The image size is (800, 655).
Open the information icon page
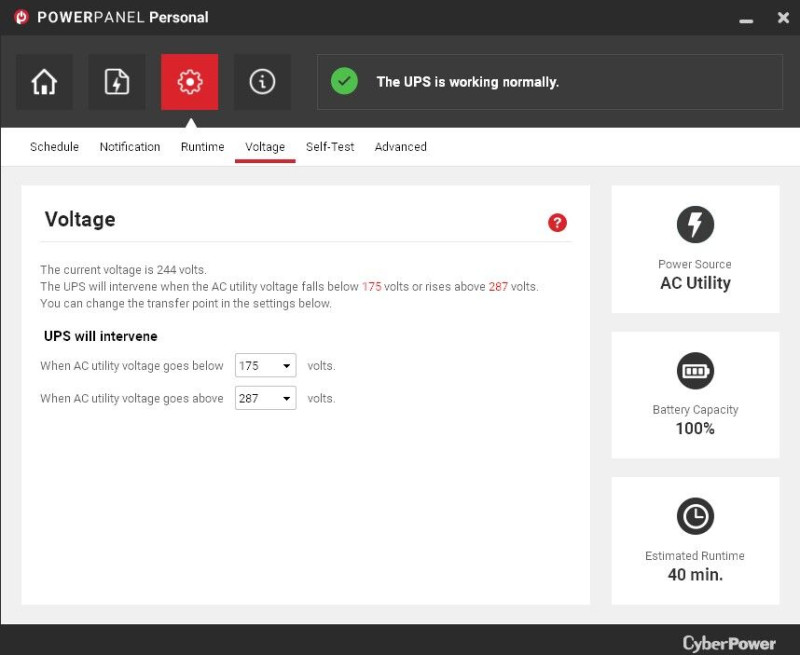click(262, 82)
